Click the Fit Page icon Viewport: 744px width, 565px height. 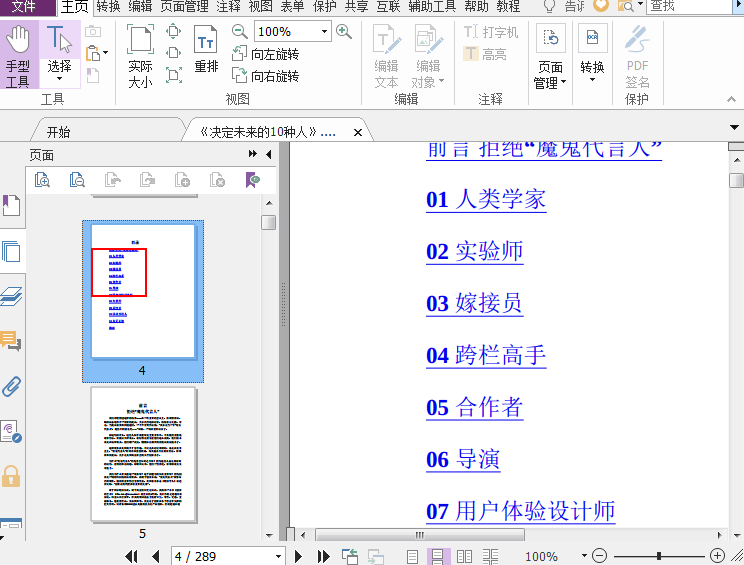[174, 32]
